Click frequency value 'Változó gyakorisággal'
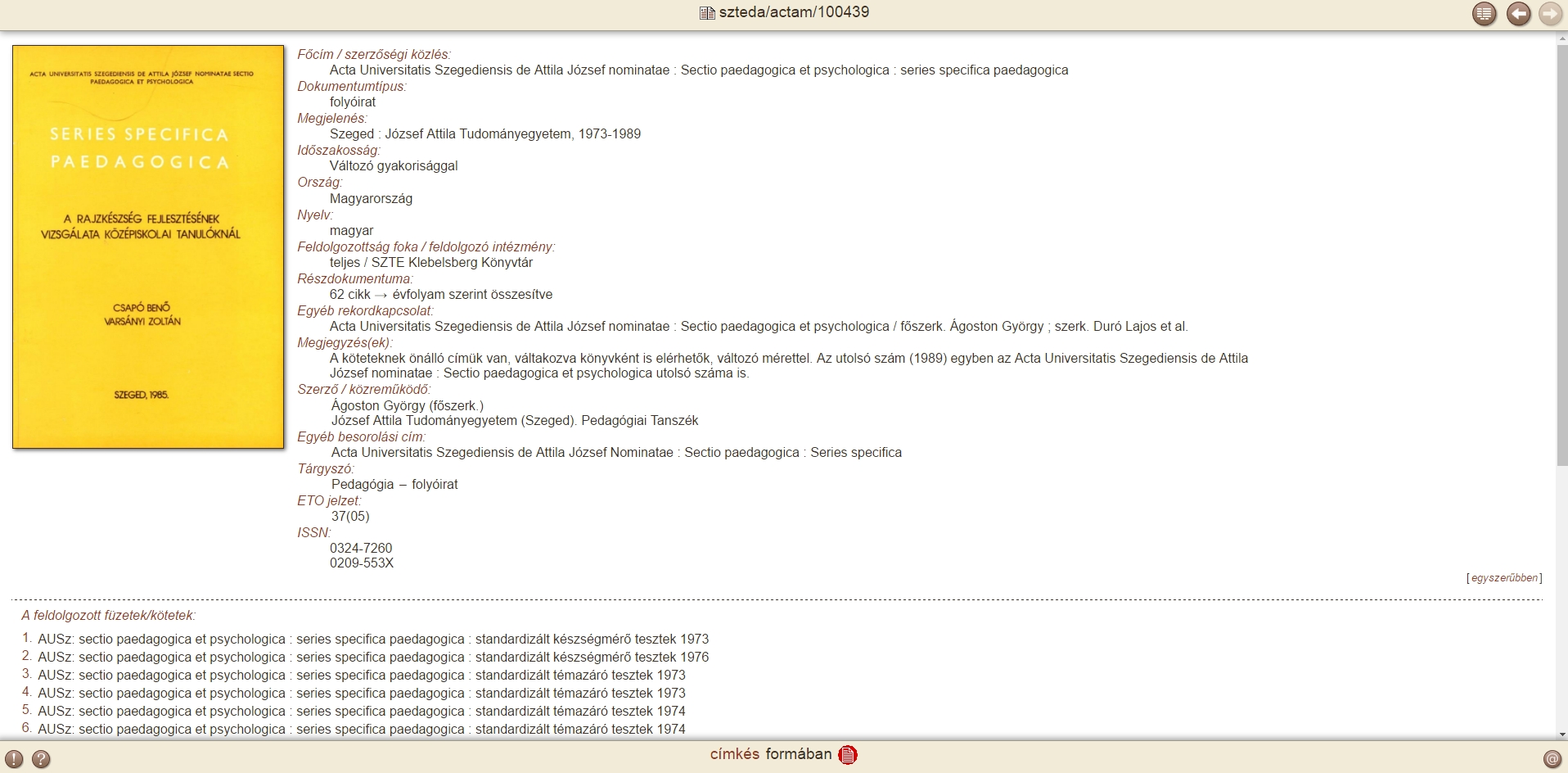Screen dimensions: 1568x773 click(x=394, y=166)
